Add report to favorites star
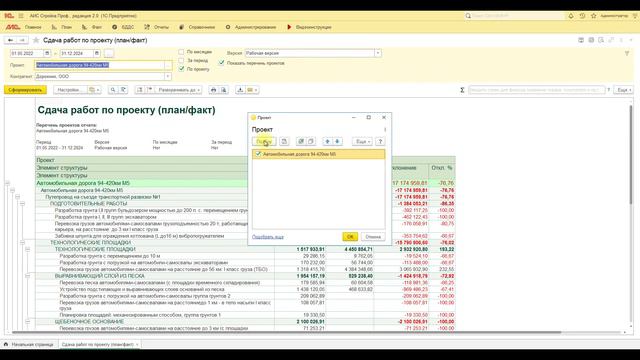This screenshot has height=360, width=640. pos(36,40)
